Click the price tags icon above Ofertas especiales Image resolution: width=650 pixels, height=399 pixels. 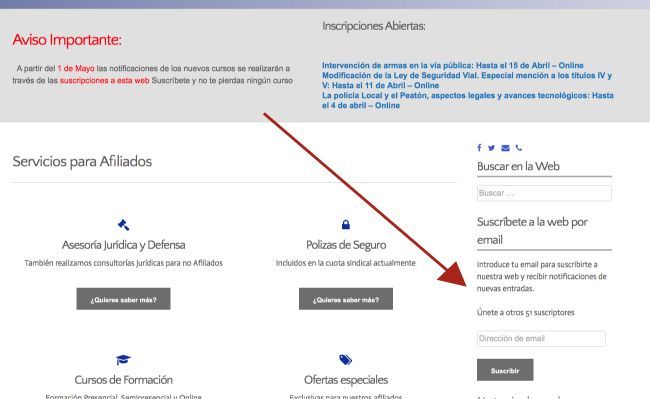pyautogui.click(x=345, y=359)
